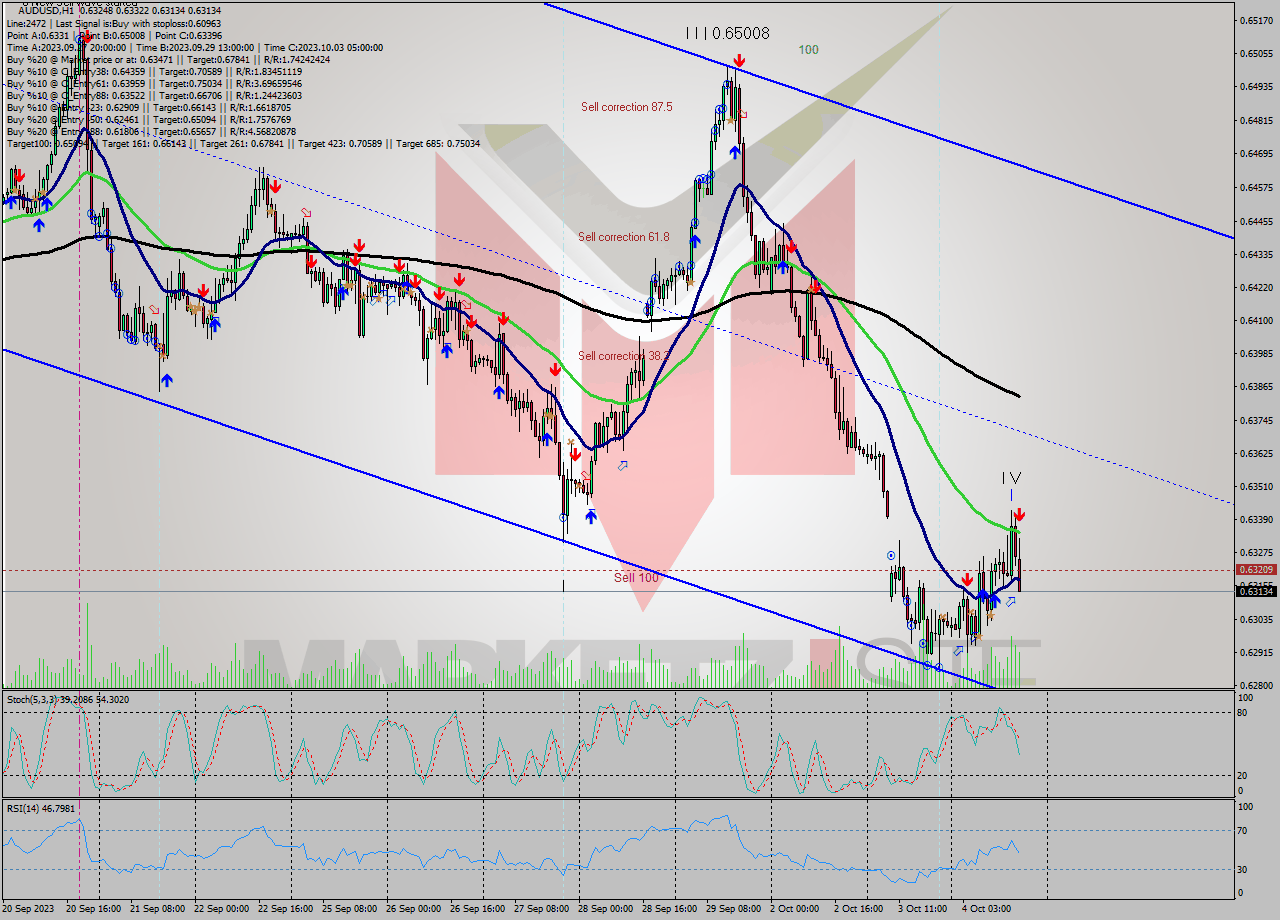Select the '22 Sep 00:00' time axis label
This screenshot has height=920, width=1280.
[221, 908]
